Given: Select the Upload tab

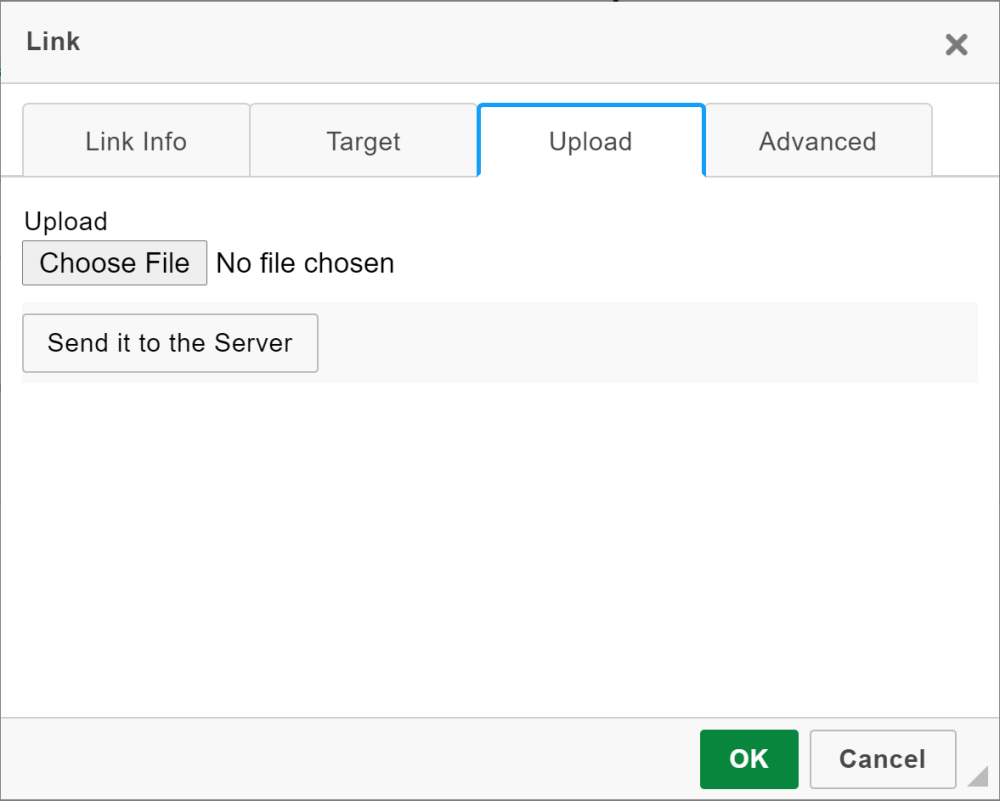Looking at the screenshot, I should [x=591, y=141].
